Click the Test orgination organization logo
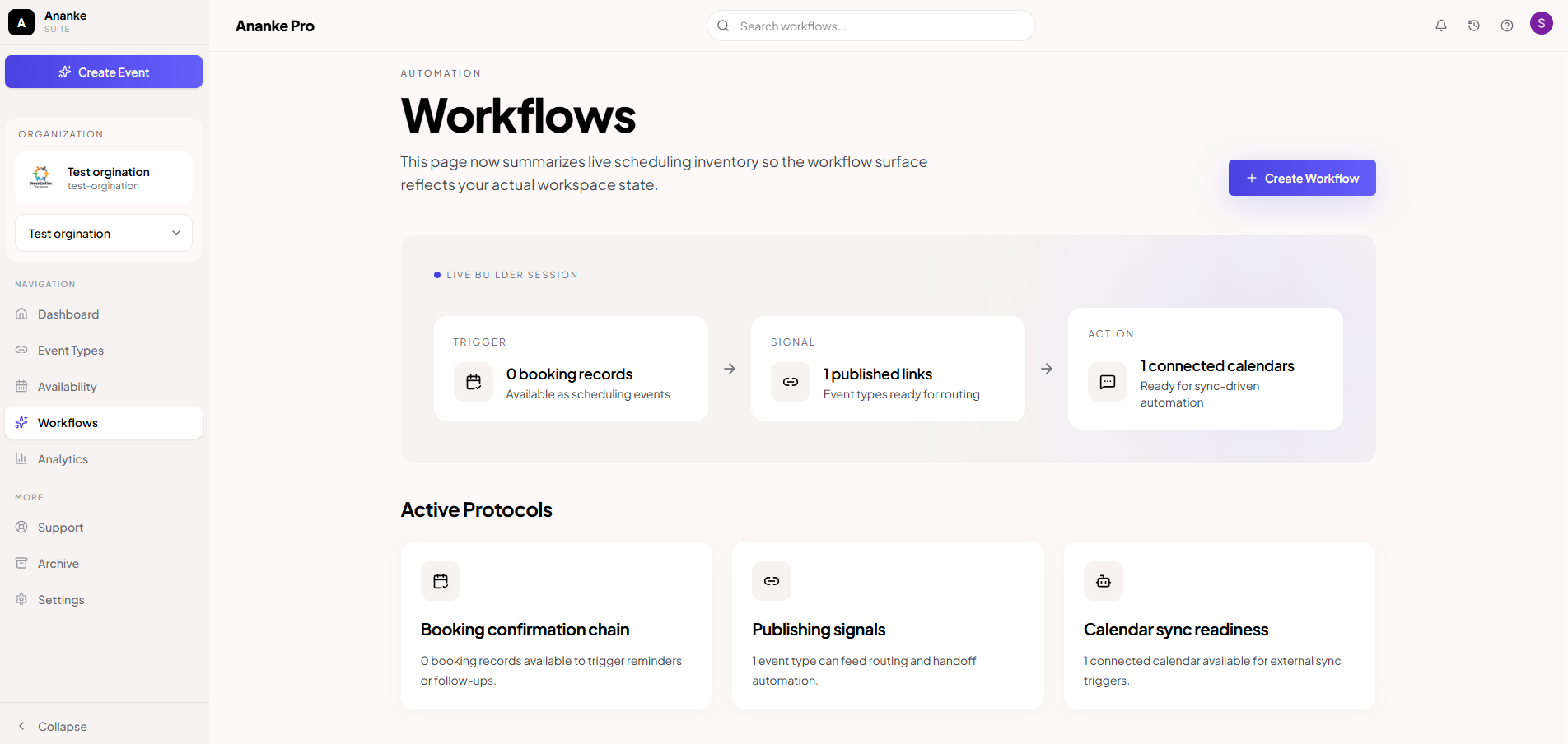This screenshot has width=1568, height=744. (41, 177)
